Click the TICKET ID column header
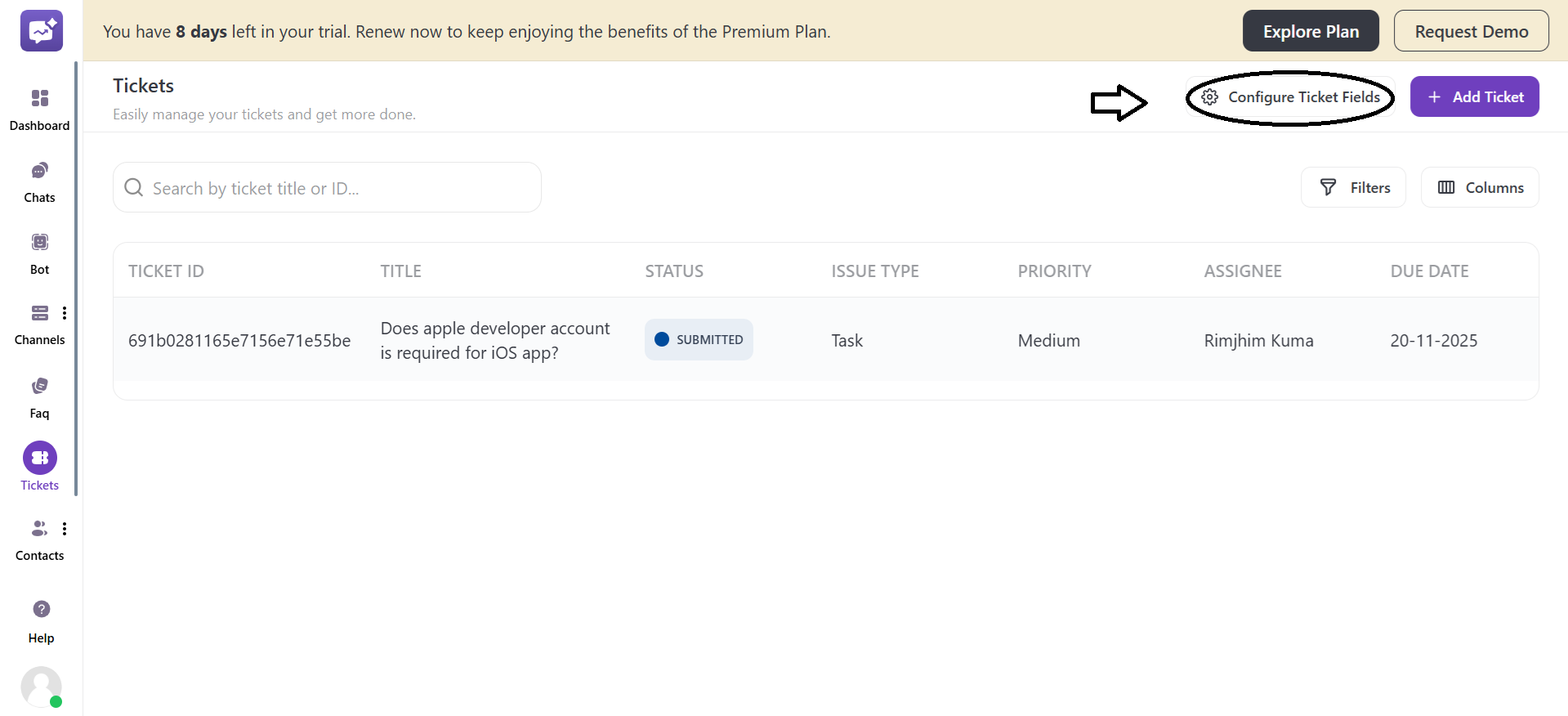Viewport: 1568px width, 716px height. pos(166,271)
